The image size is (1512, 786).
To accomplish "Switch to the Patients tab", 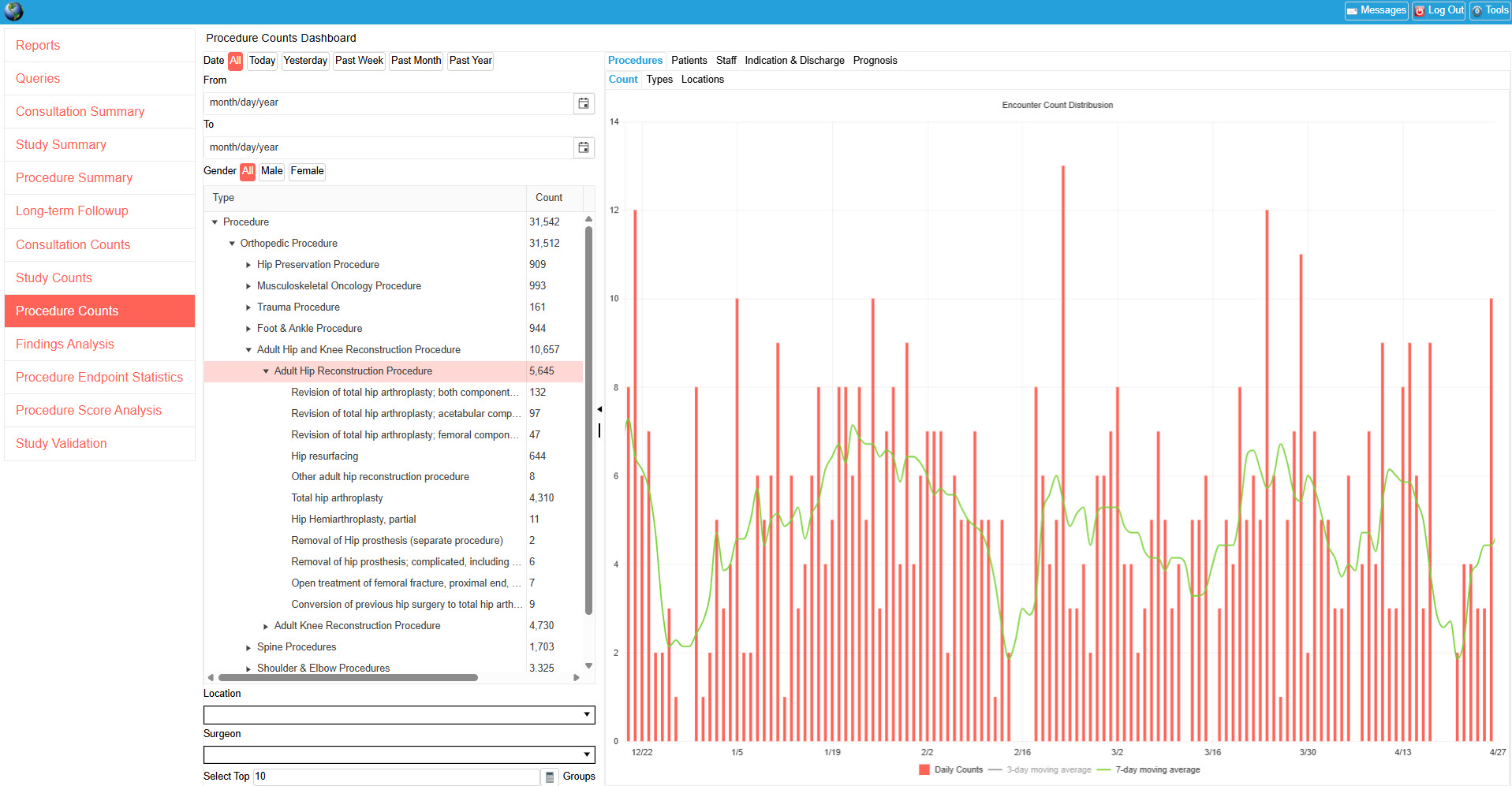I will point(689,61).
